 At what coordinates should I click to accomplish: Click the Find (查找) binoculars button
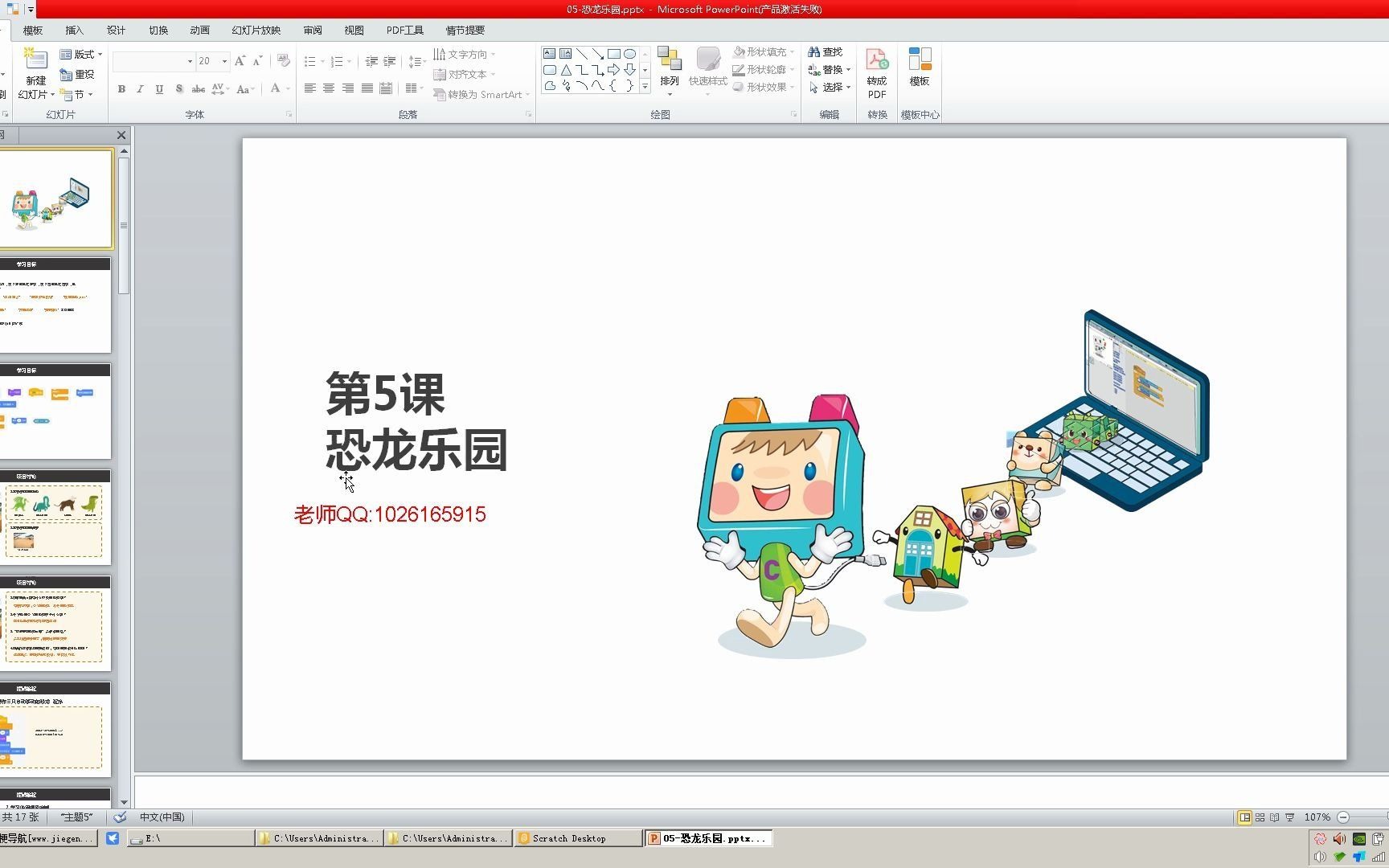click(x=826, y=51)
